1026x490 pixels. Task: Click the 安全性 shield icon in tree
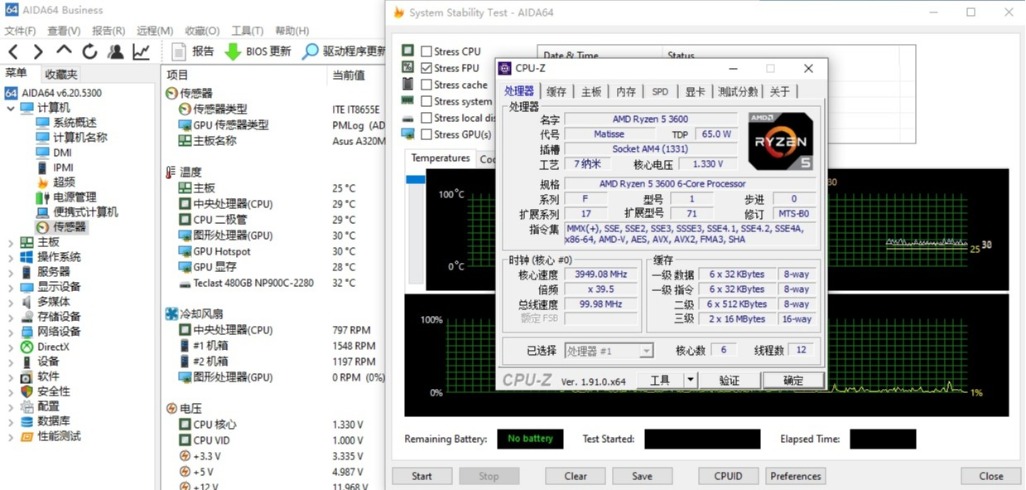(x=27, y=391)
